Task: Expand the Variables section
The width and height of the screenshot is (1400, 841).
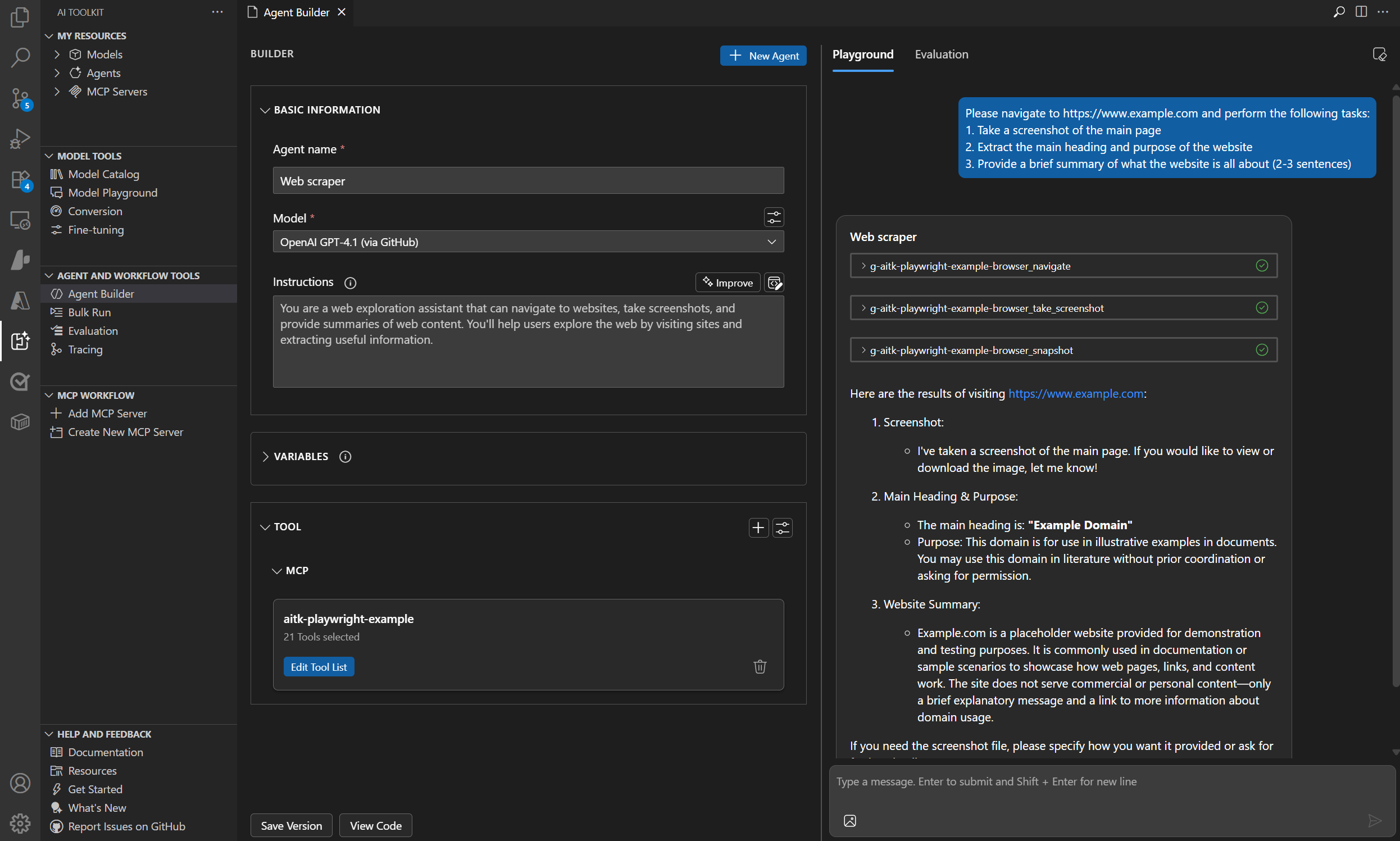Action: pos(266,456)
